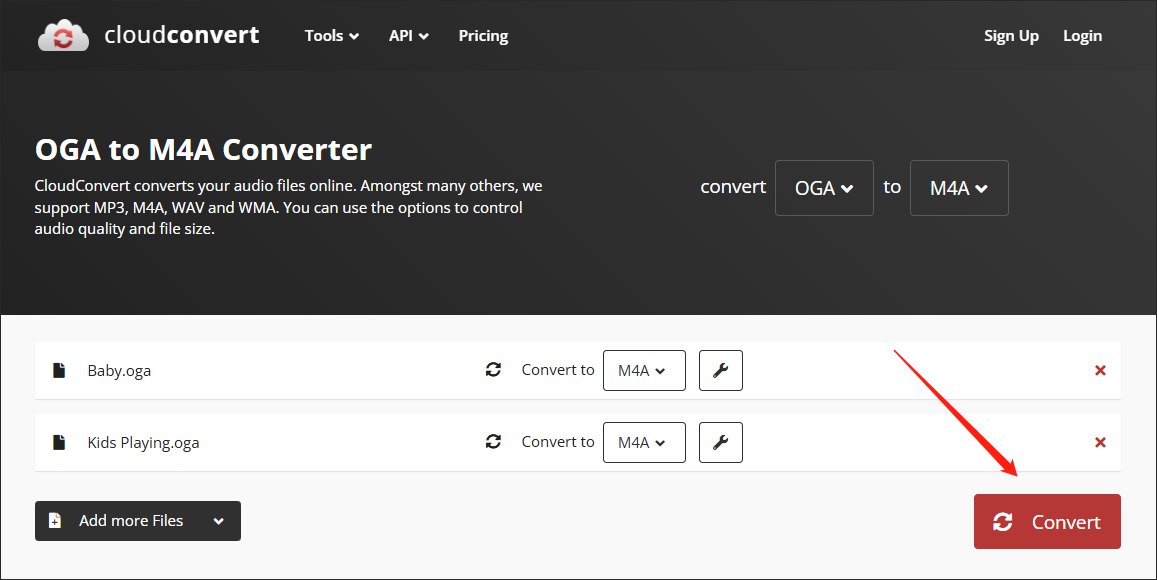Click the Kids Playing.oga file name

pos(143,443)
